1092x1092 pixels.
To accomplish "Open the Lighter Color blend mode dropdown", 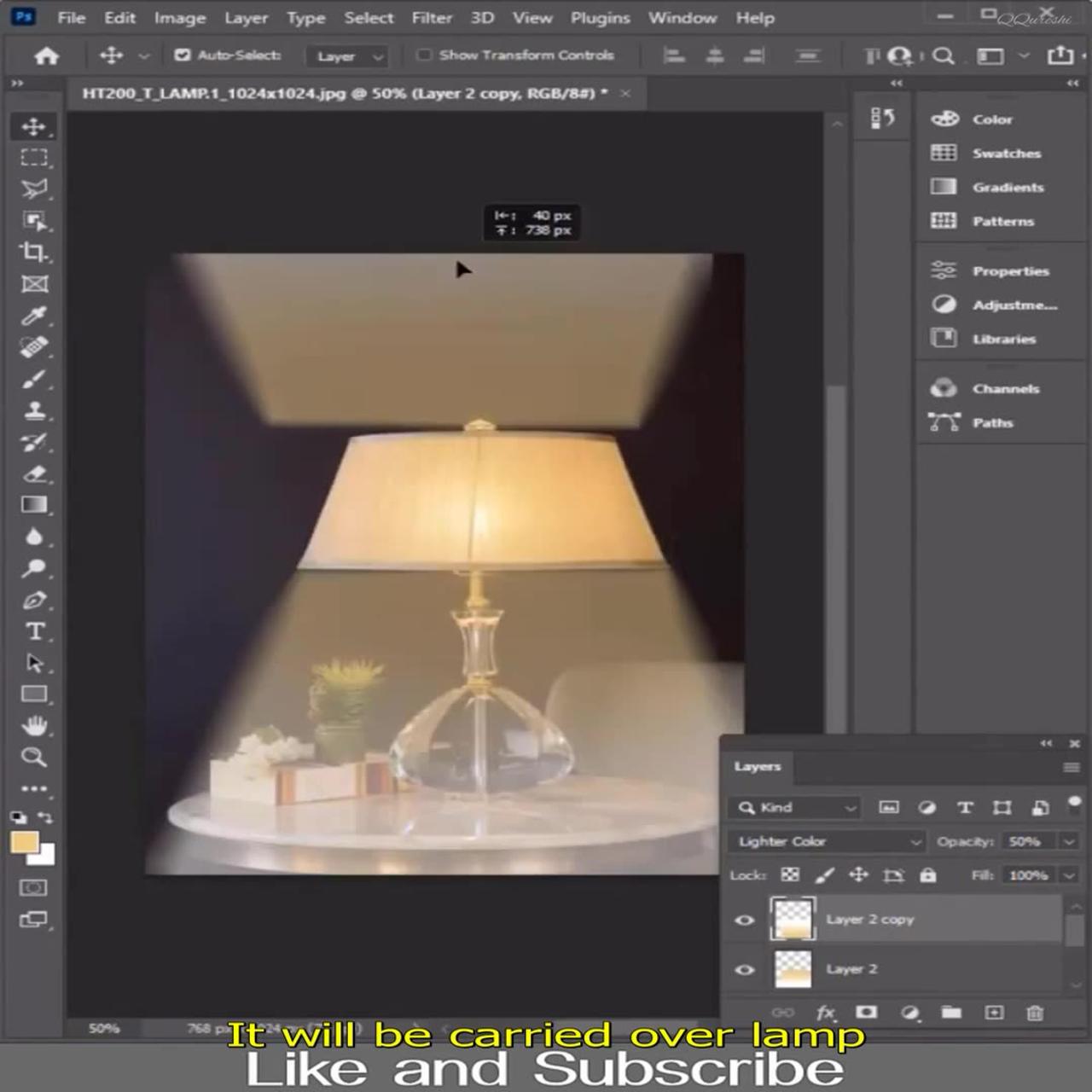I will [x=826, y=842].
